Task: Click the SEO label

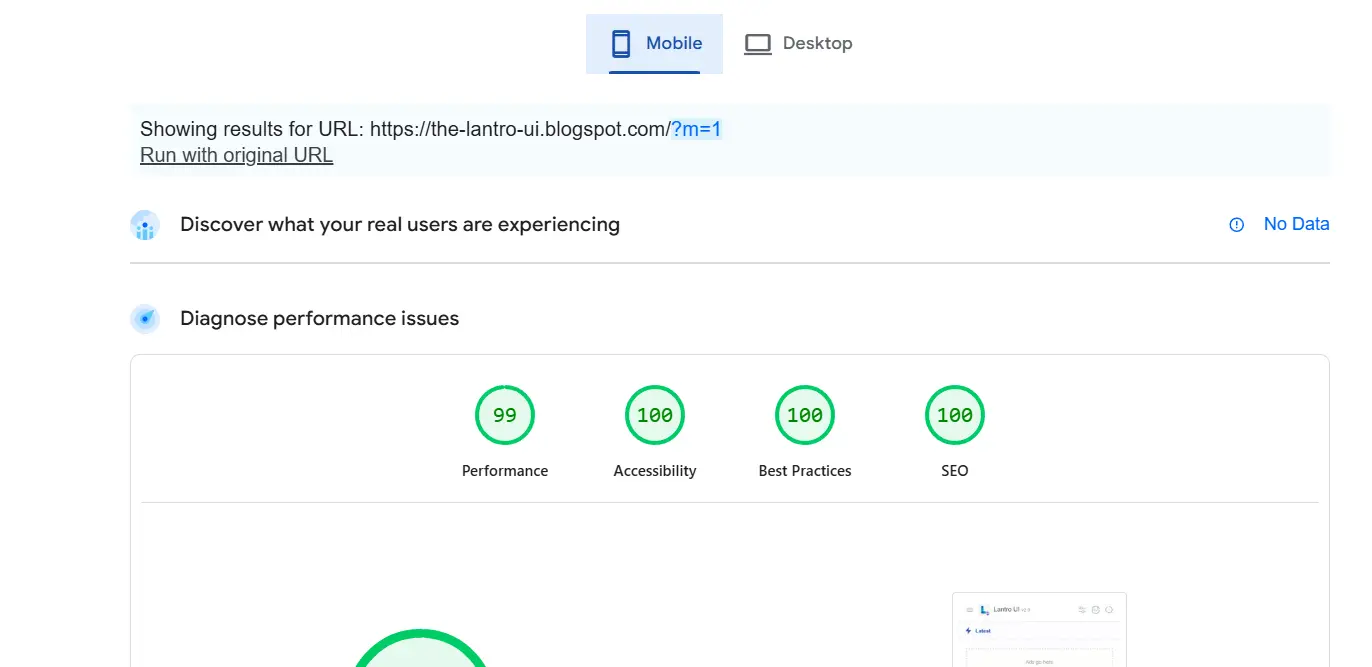Action: coord(955,471)
